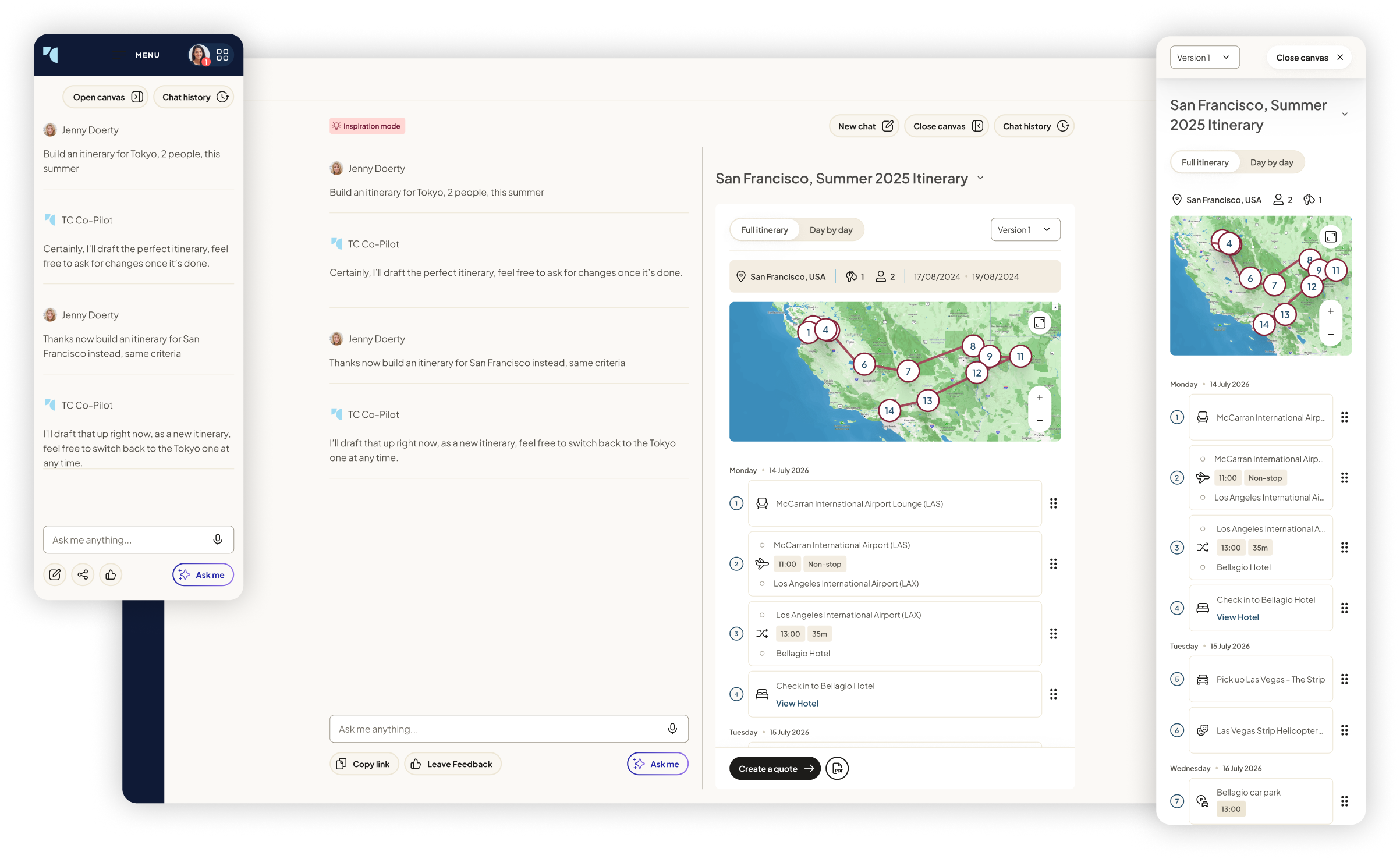Open Jenny's profile avatar in mobile header

(199, 55)
